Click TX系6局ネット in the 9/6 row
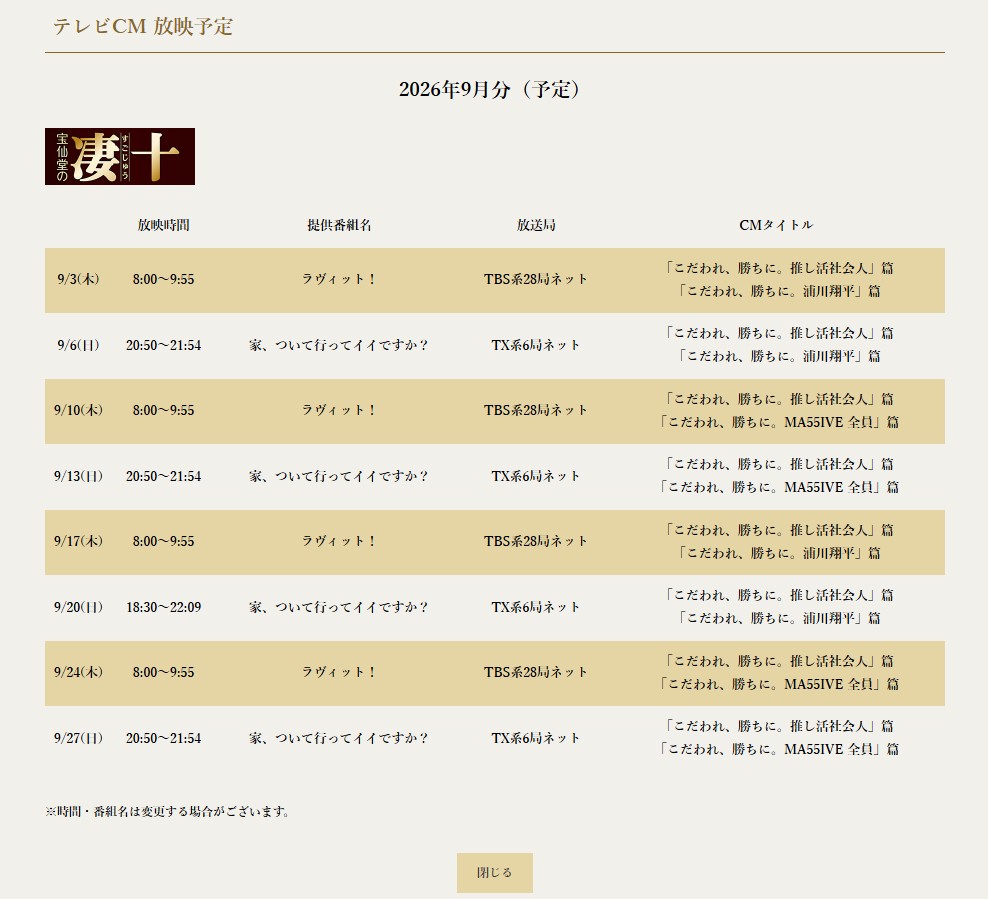Screen dimensions: 988x899 click(536, 345)
